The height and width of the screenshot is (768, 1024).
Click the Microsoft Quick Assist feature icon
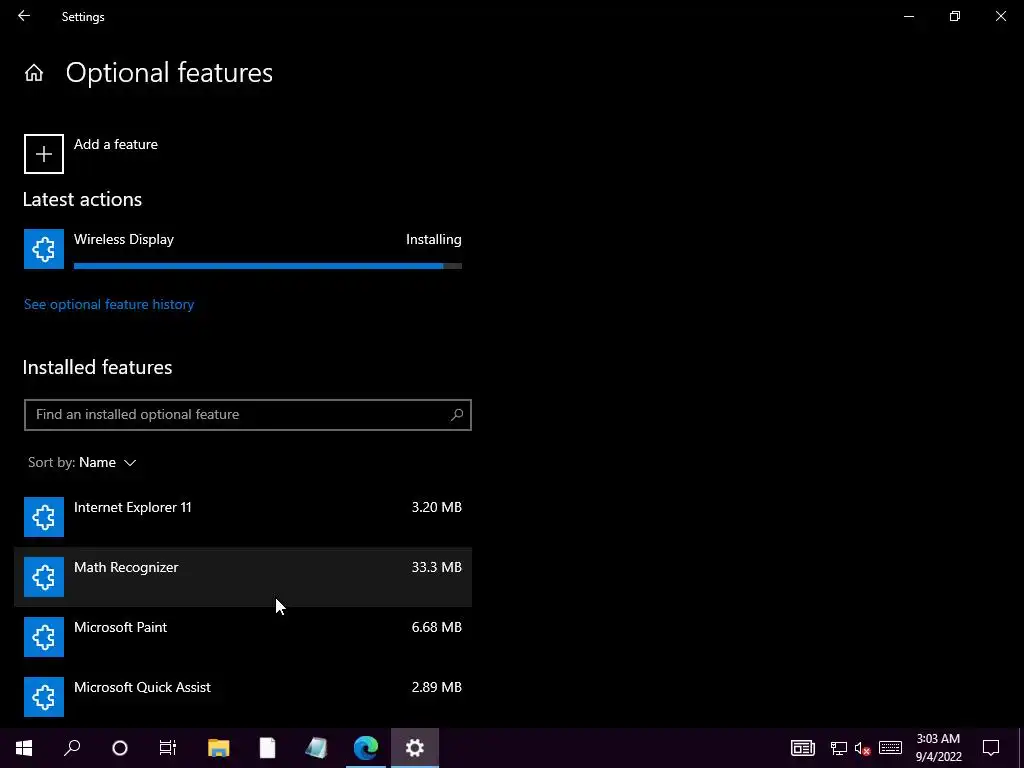click(44, 697)
